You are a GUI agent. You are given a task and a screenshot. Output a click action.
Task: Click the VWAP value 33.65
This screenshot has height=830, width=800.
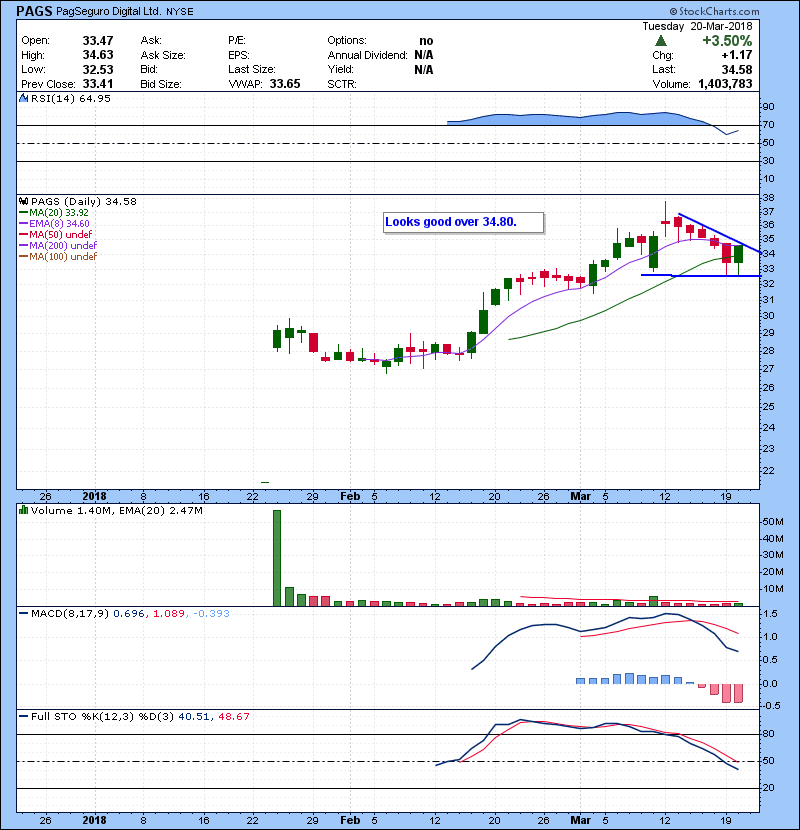pos(285,84)
